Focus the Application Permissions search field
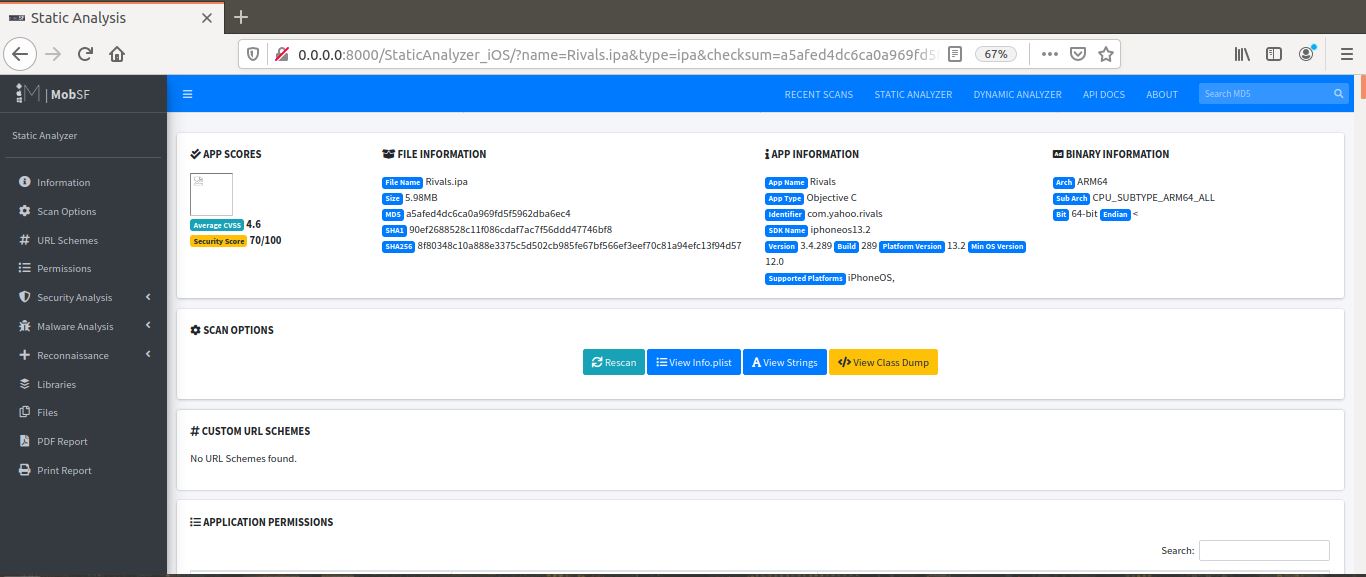Screen dimensions: 1366x577 (x=1264, y=550)
